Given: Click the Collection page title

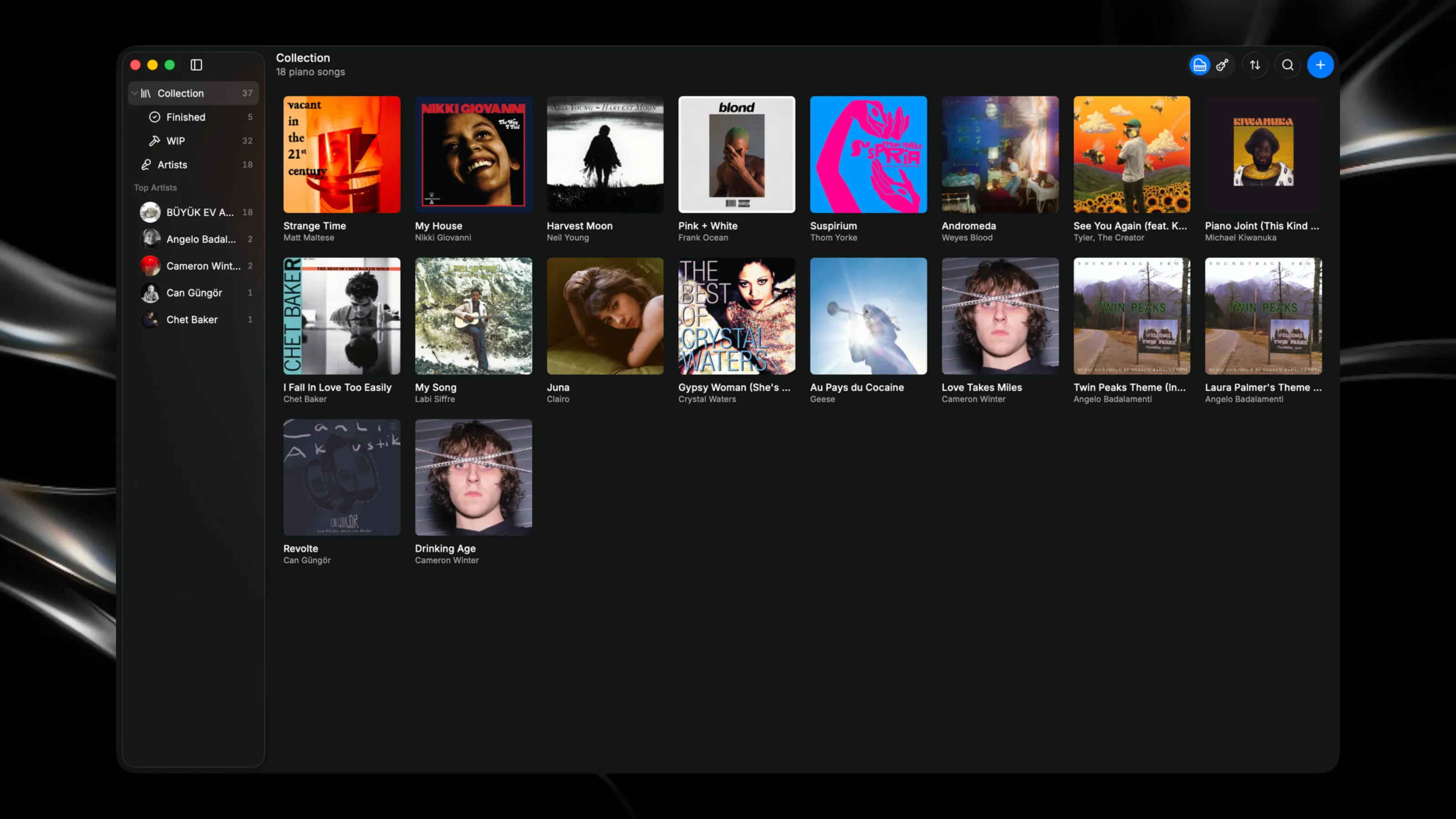Looking at the screenshot, I should point(303,58).
